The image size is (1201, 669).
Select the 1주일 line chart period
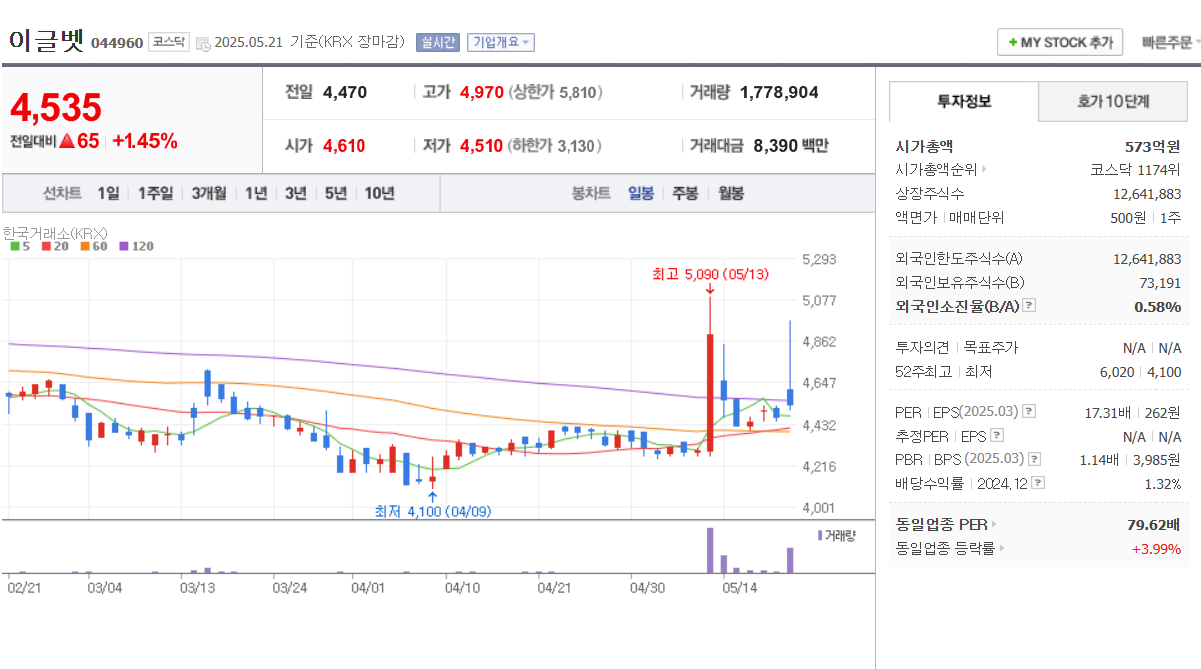coord(155,193)
